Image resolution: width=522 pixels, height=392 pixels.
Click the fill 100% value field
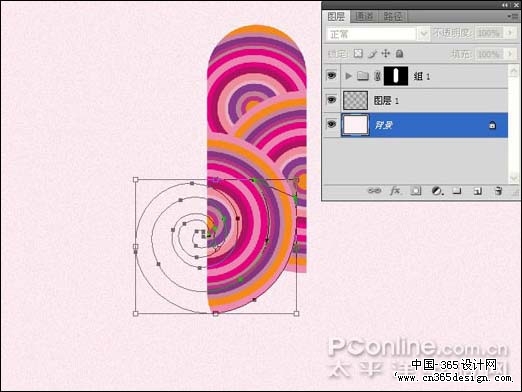click(x=489, y=54)
